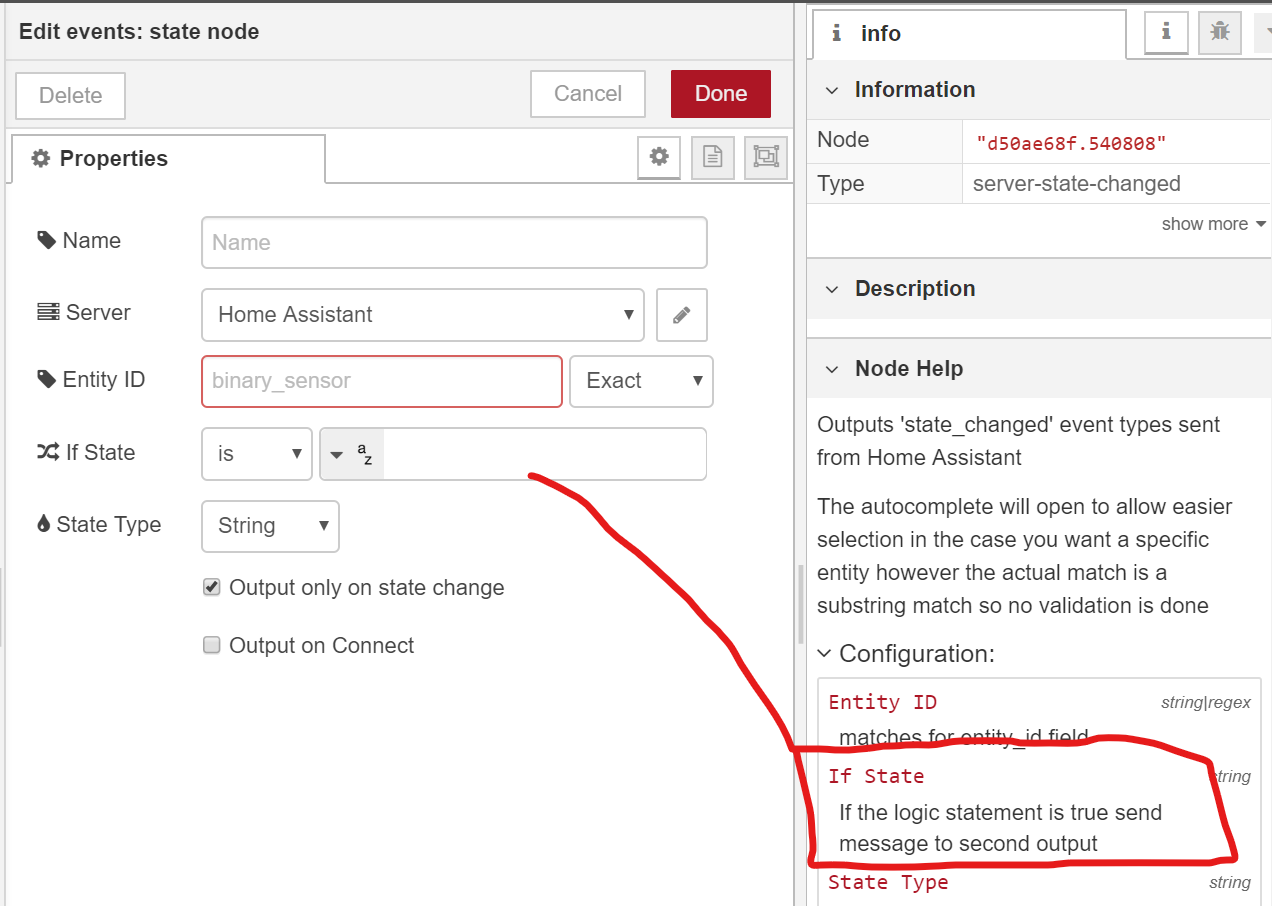Image resolution: width=1272 pixels, height=906 pixels.
Task: Click the Delete button
Action: pyautogui.click(x=69, y=95)
